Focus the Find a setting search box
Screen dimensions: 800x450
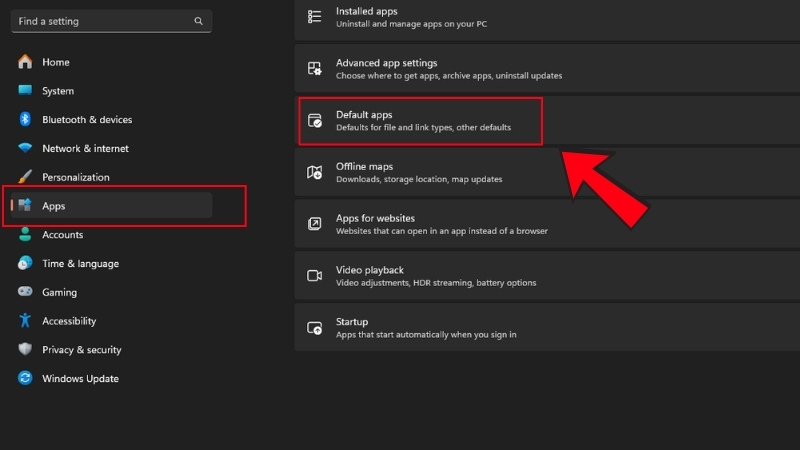(x=111, y=21)
